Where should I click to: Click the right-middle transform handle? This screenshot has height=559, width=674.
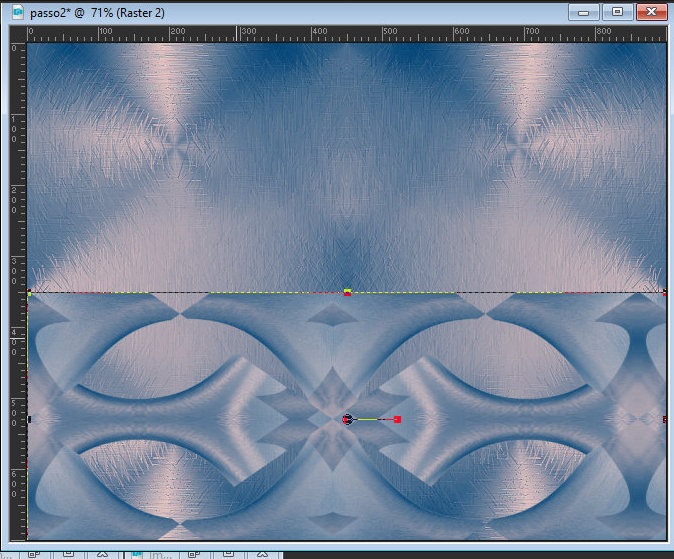coord(665,419)
